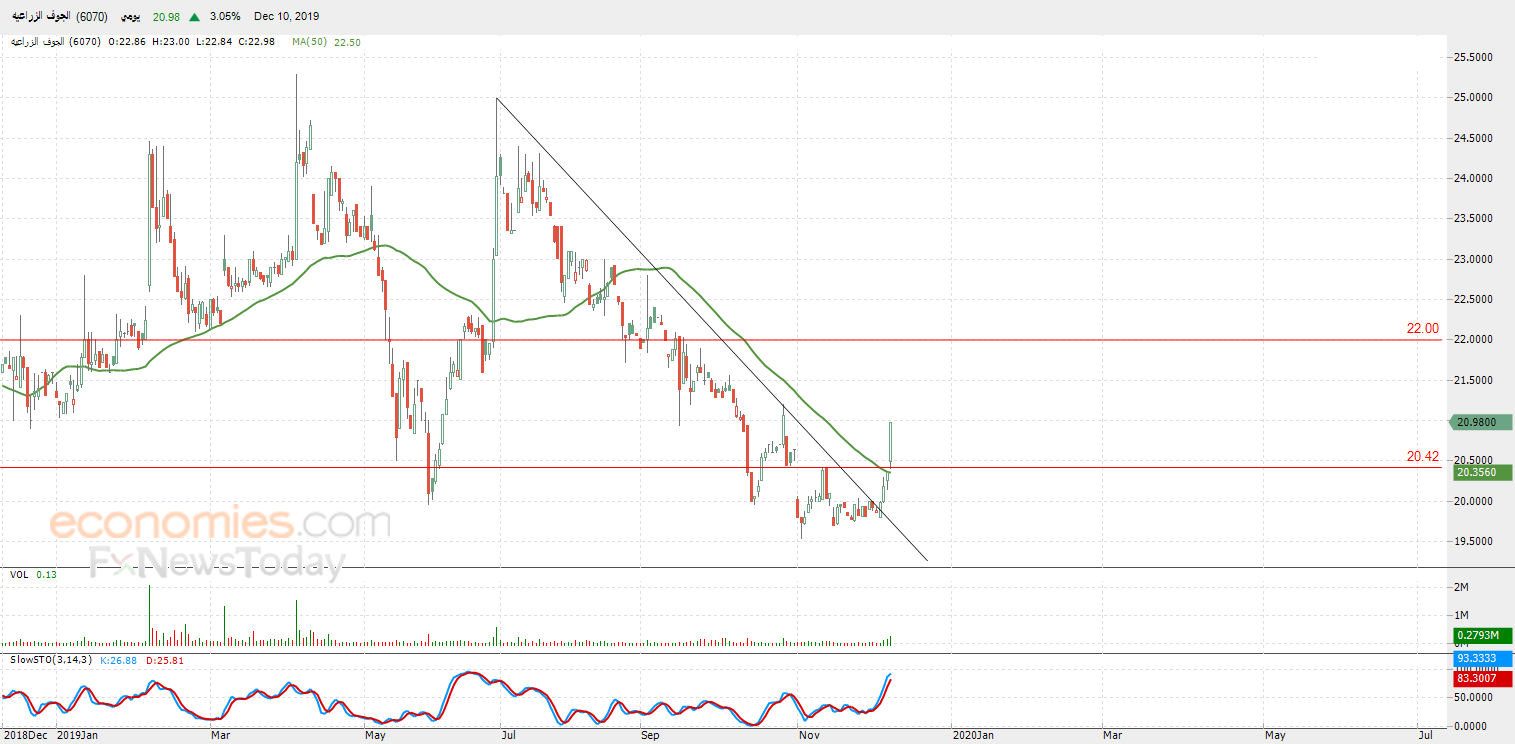The width and height of the screenshot is (1515, 744).
Task: Click the current price tag 20.9800
Action: (1479, 422)
